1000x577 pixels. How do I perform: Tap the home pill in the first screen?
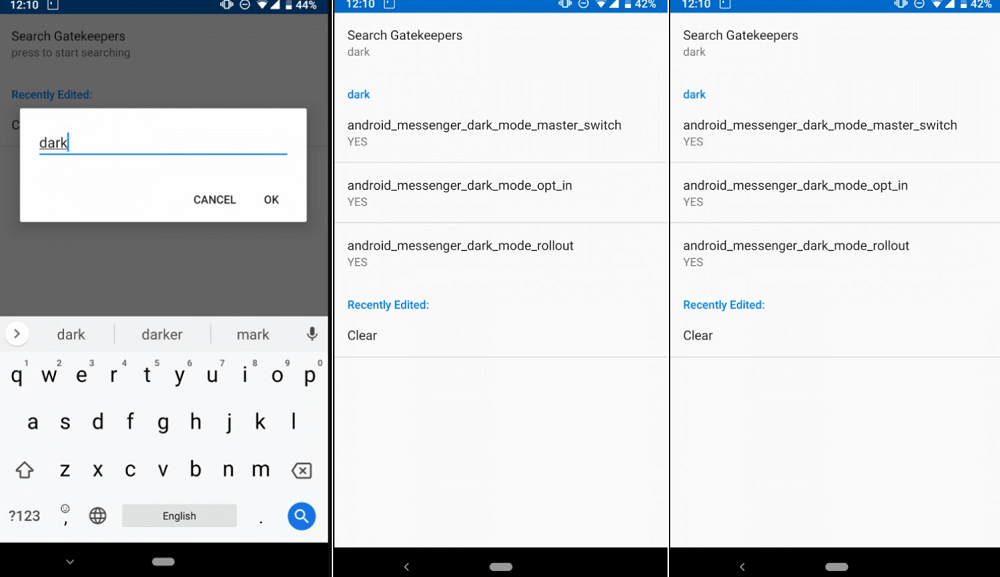click(x=163, y=562)
